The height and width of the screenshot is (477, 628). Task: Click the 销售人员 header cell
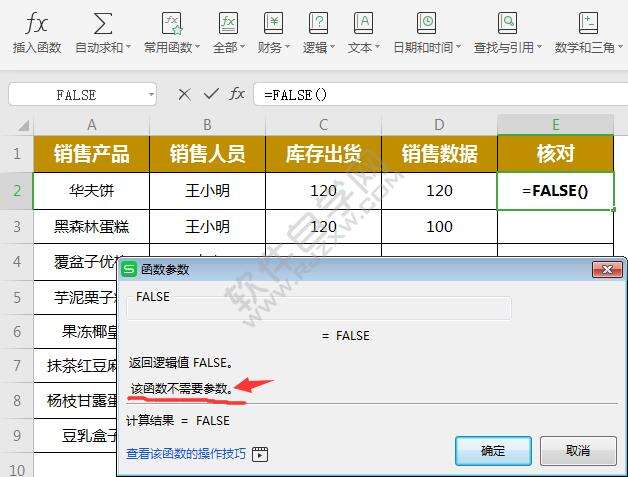(x=207, y=154)
